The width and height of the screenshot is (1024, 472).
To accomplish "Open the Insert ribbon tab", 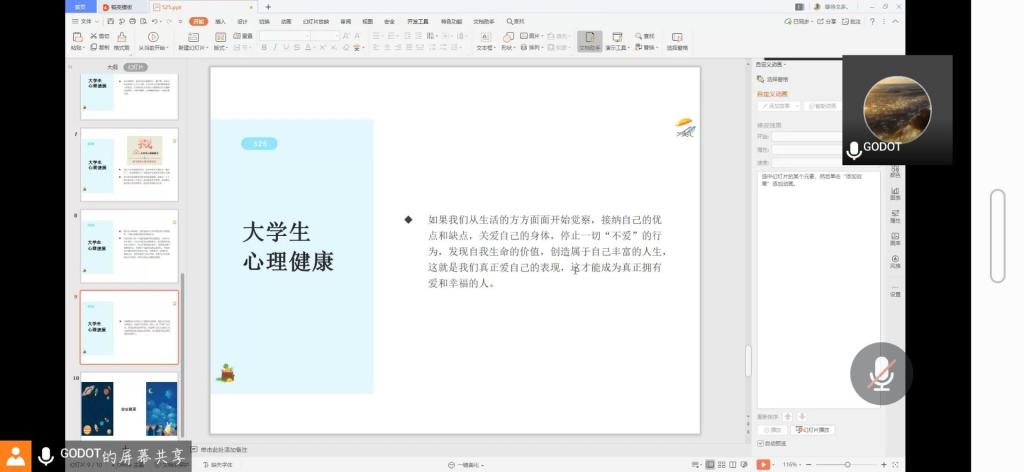I will pyautogui.click(x=220, y=21).
